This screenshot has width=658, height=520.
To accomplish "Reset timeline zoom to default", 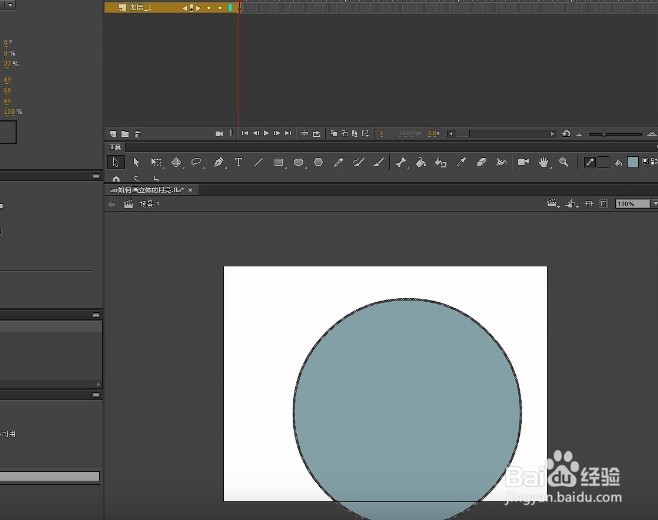I will pyautogui.click(x=566, y=133).
